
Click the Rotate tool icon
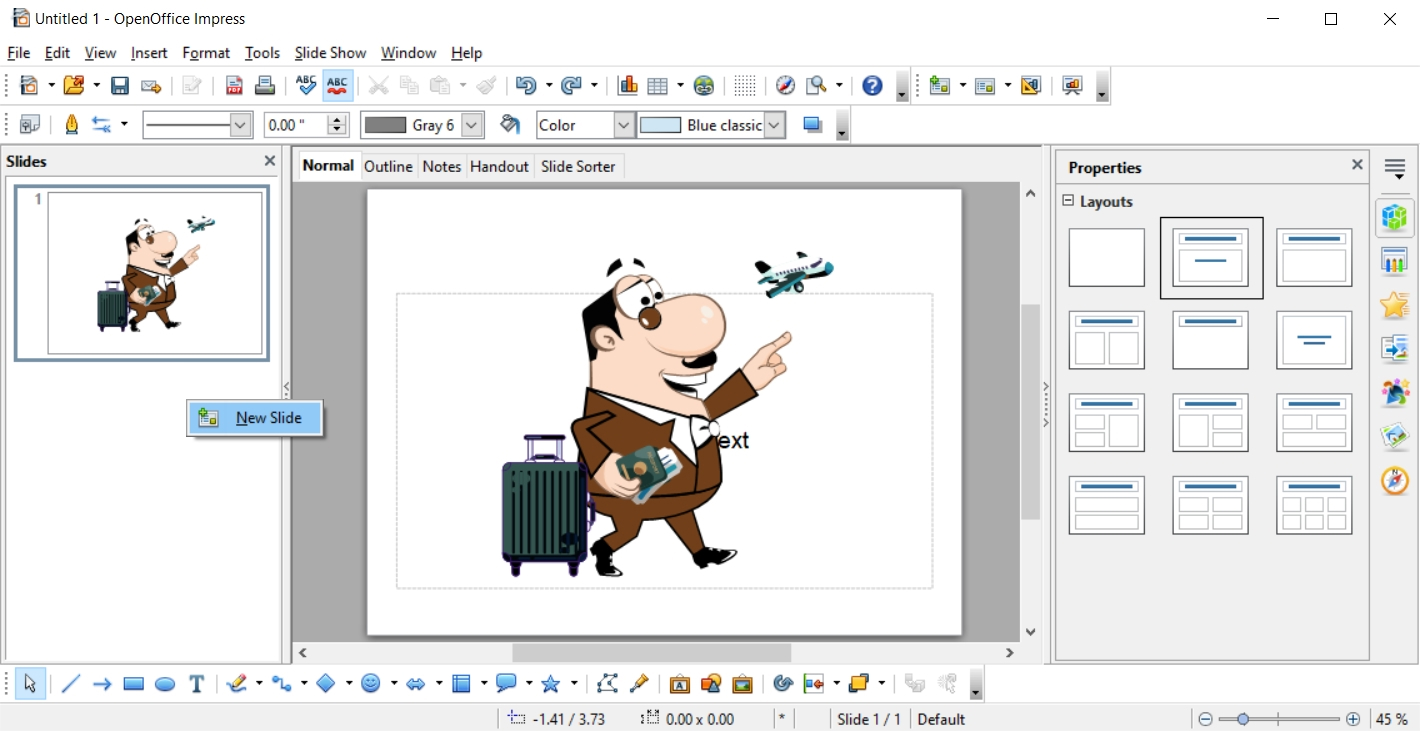coord(783,684)
